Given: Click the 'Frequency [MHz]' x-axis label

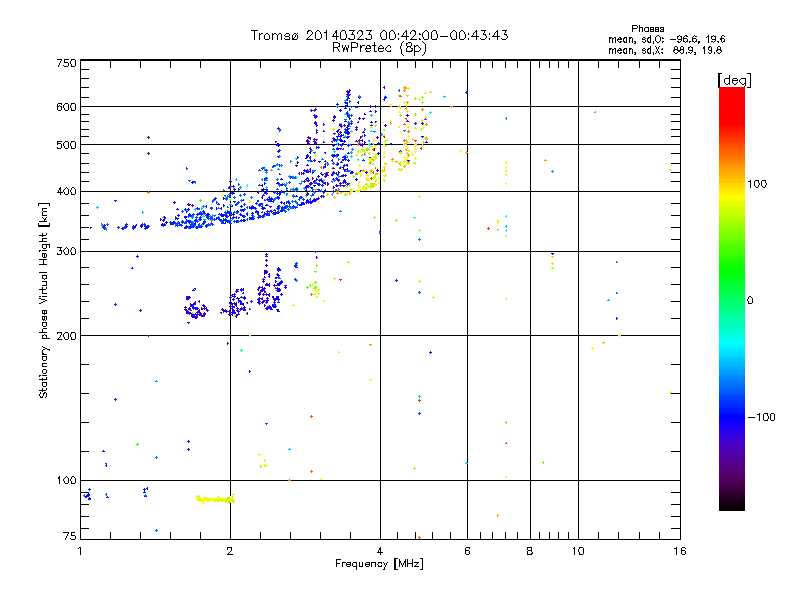Looking at the screenshot, I should coord(379,564).
